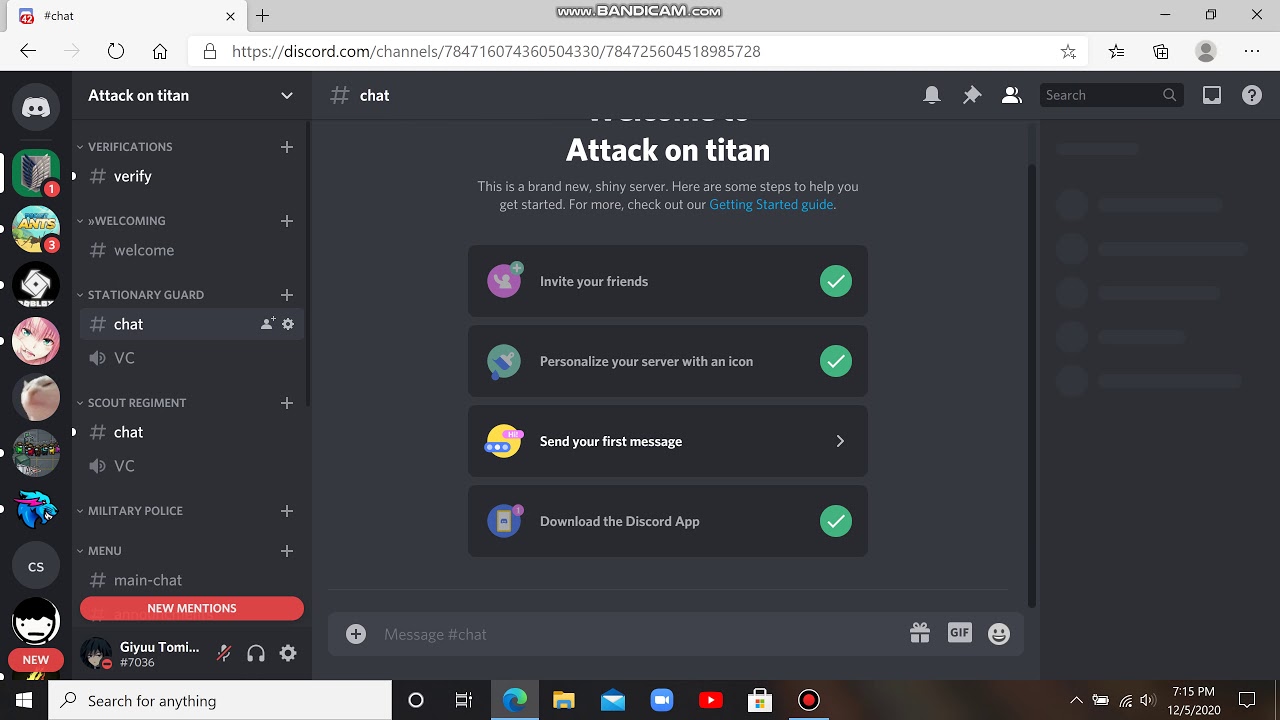Toggle microphone mute
This screenshot has height=720, width=1280.
pos(224,653)
